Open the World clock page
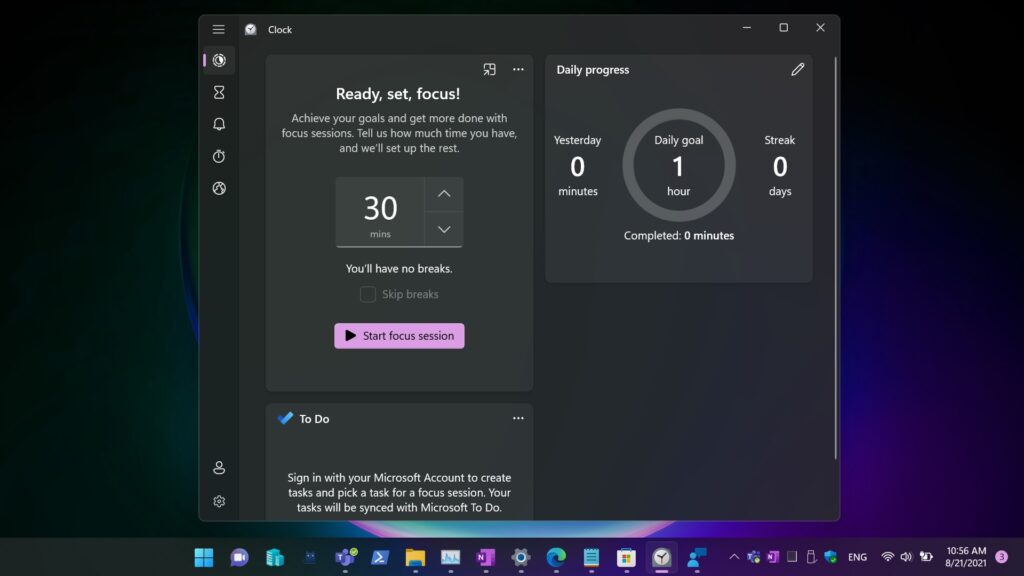This screenshot has height=576, width=1024. (x=219, y=188)
